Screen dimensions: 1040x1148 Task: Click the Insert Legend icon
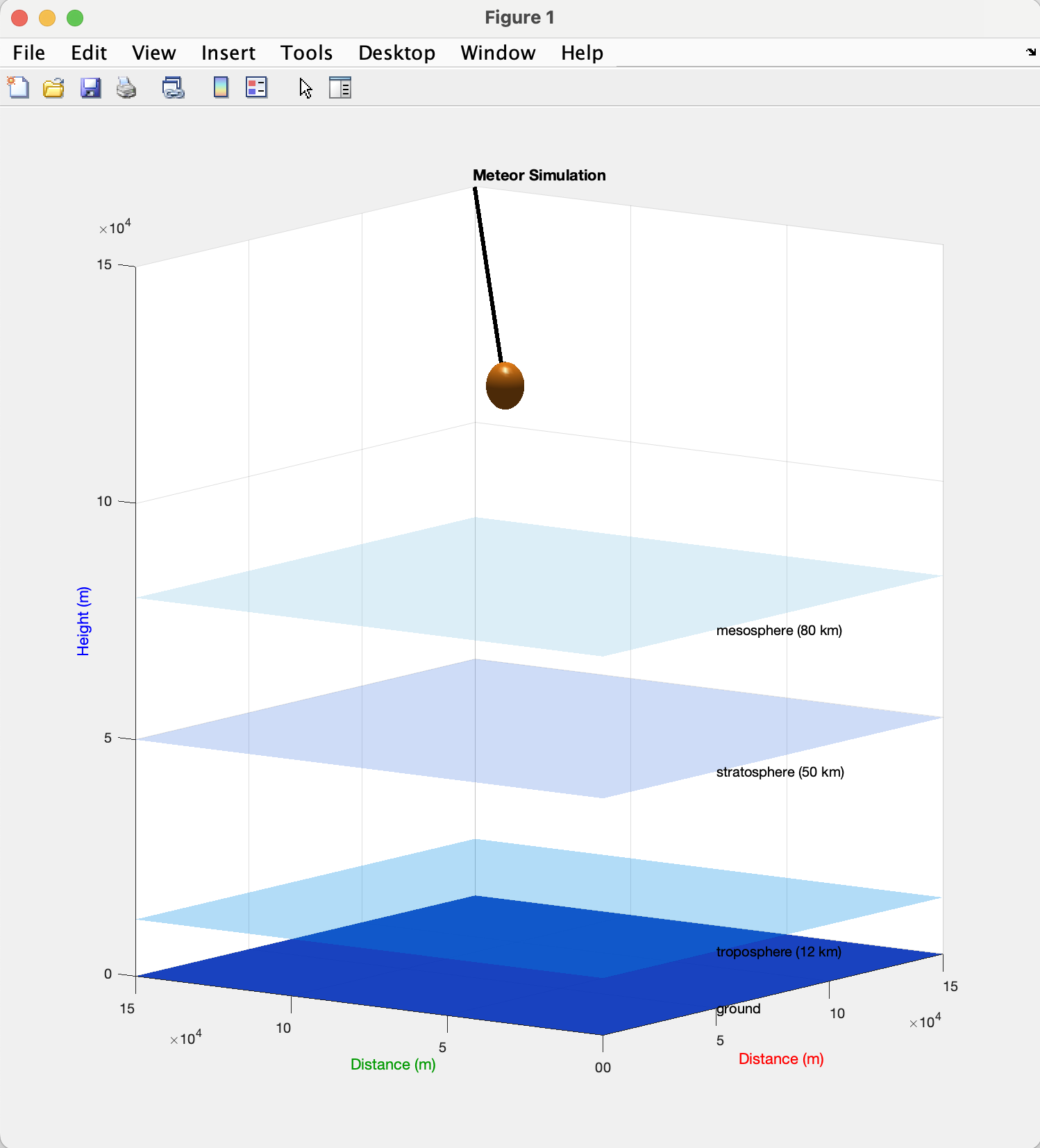pyautogui.click(x=257, y=87)
